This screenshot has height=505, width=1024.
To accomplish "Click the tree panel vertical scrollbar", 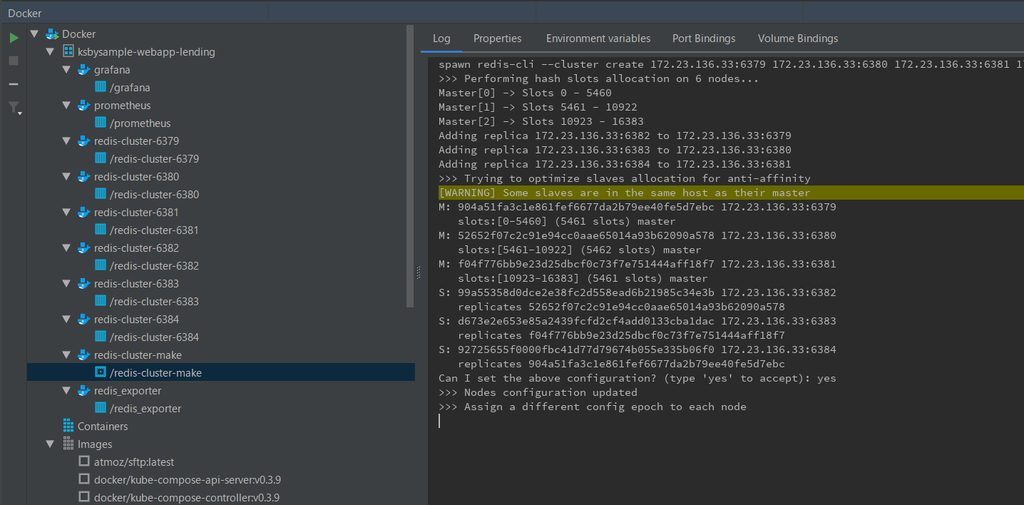I will (410, 167).
